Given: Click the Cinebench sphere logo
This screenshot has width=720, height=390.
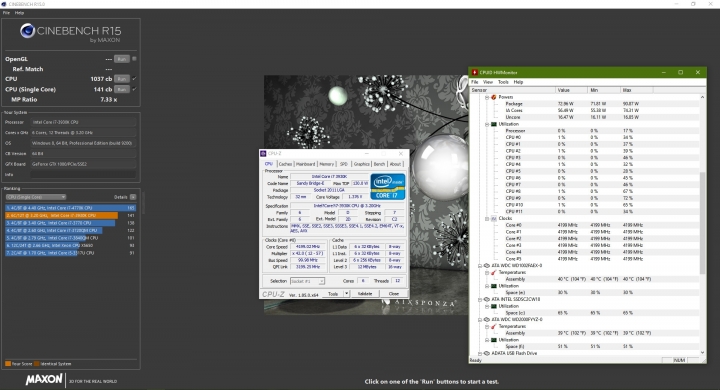Looking at the screenshot, I should pos(28,31).
